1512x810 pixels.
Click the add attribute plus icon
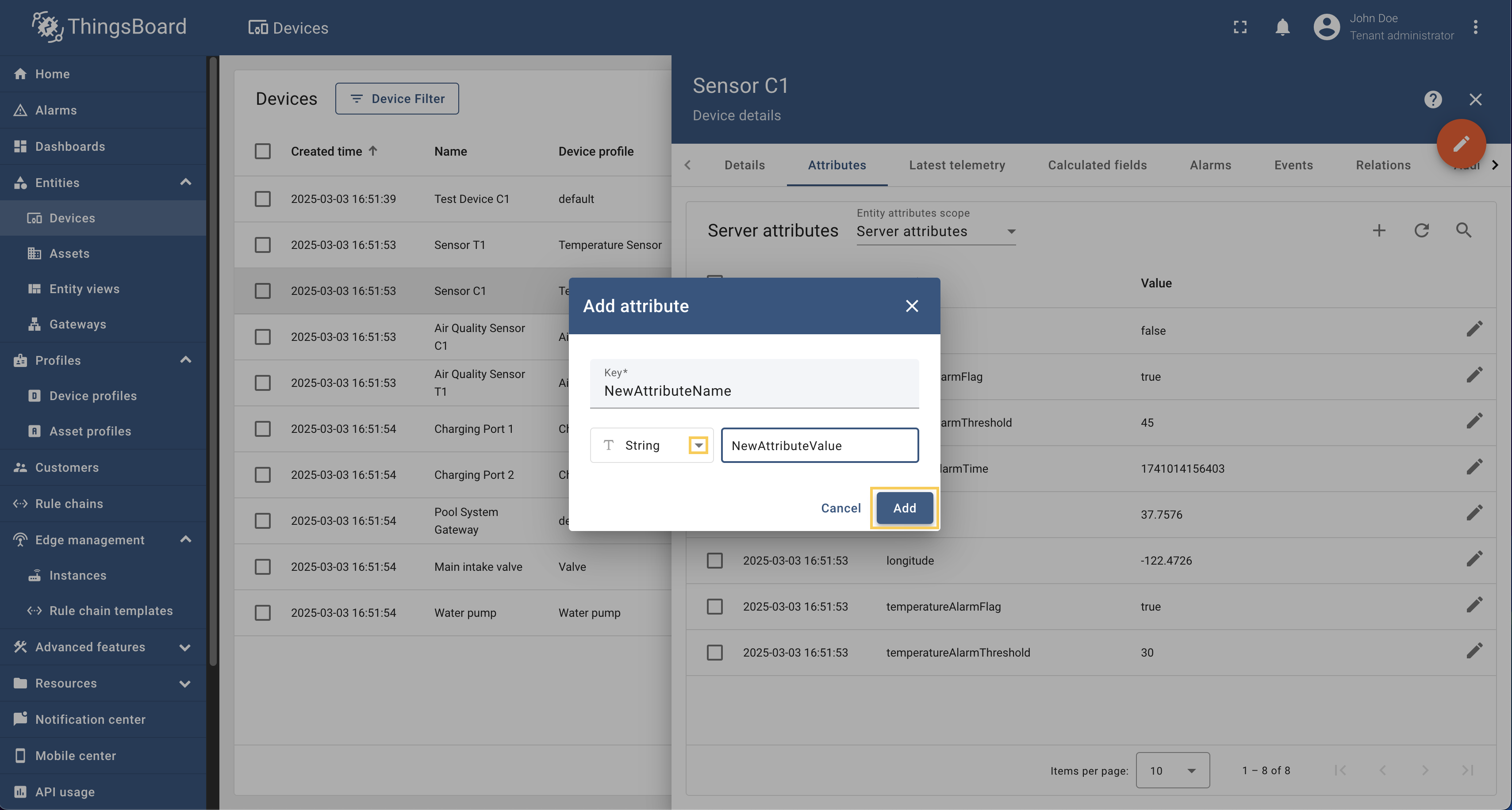[x=1379, y=230]
